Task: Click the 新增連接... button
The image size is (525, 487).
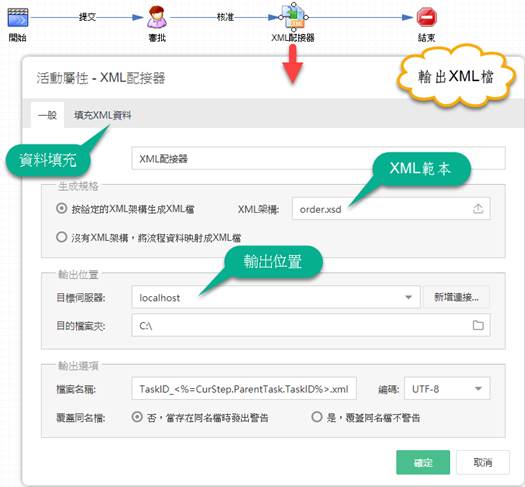Action: click(x=456, y=297)
